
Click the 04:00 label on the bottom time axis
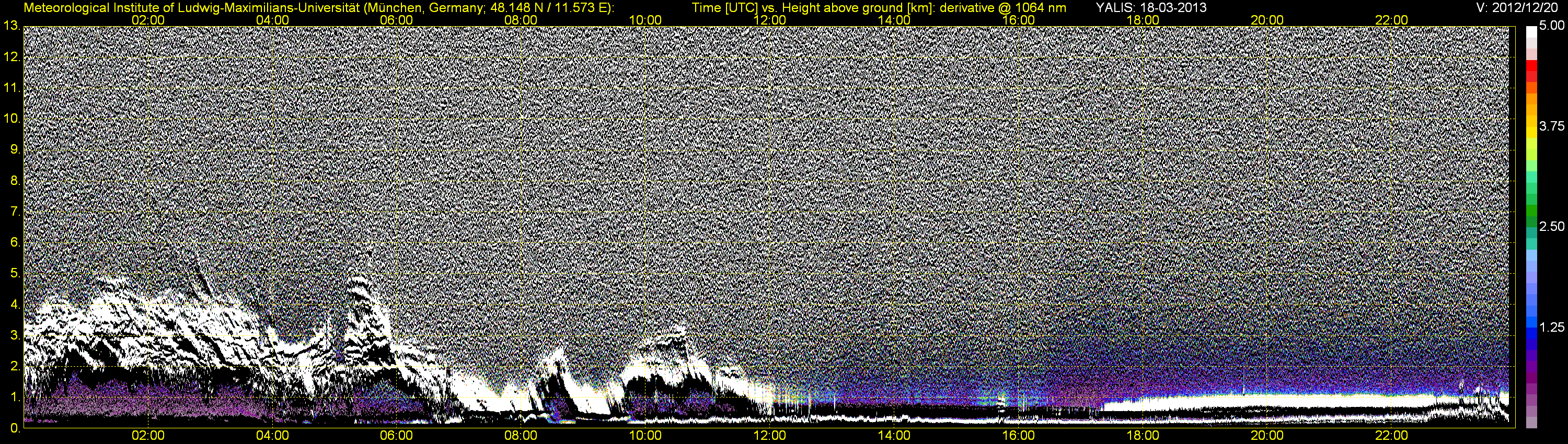(272, 436)
